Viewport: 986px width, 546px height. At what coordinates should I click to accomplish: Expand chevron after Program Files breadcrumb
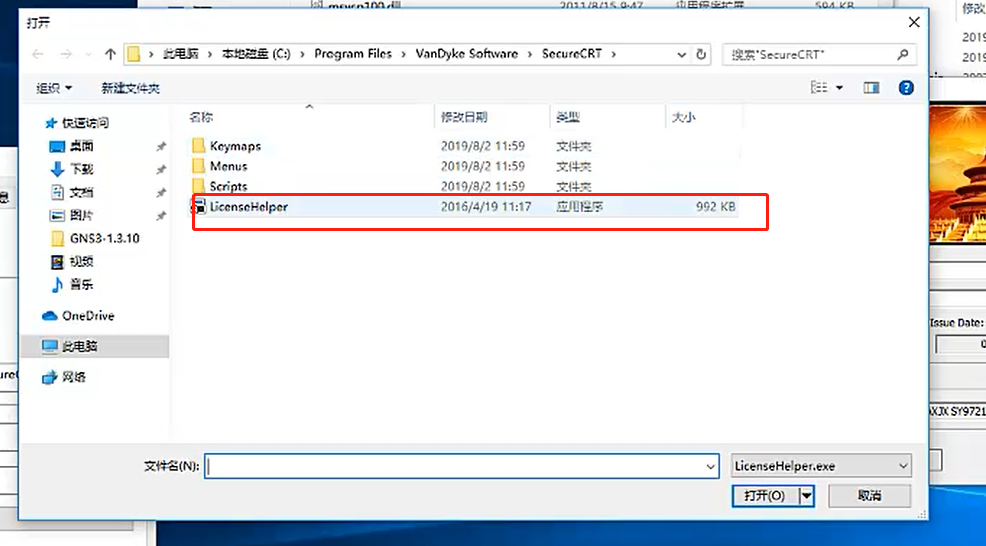403,54
